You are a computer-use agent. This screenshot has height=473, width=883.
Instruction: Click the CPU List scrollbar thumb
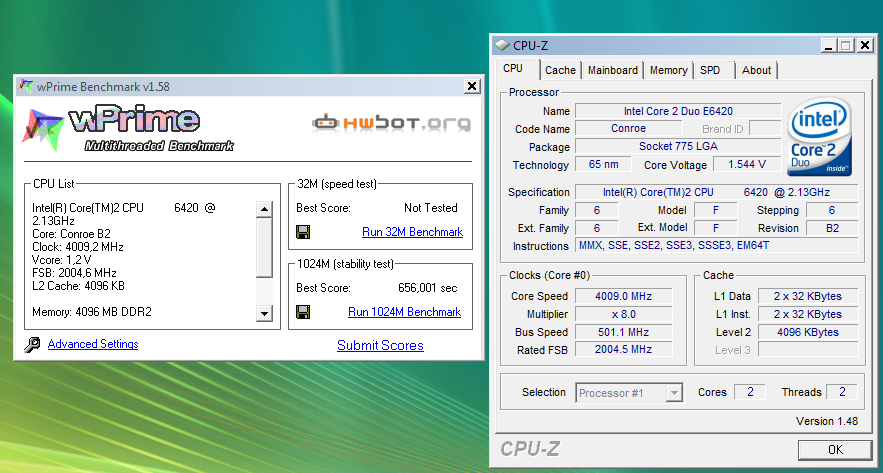[264, 248]
